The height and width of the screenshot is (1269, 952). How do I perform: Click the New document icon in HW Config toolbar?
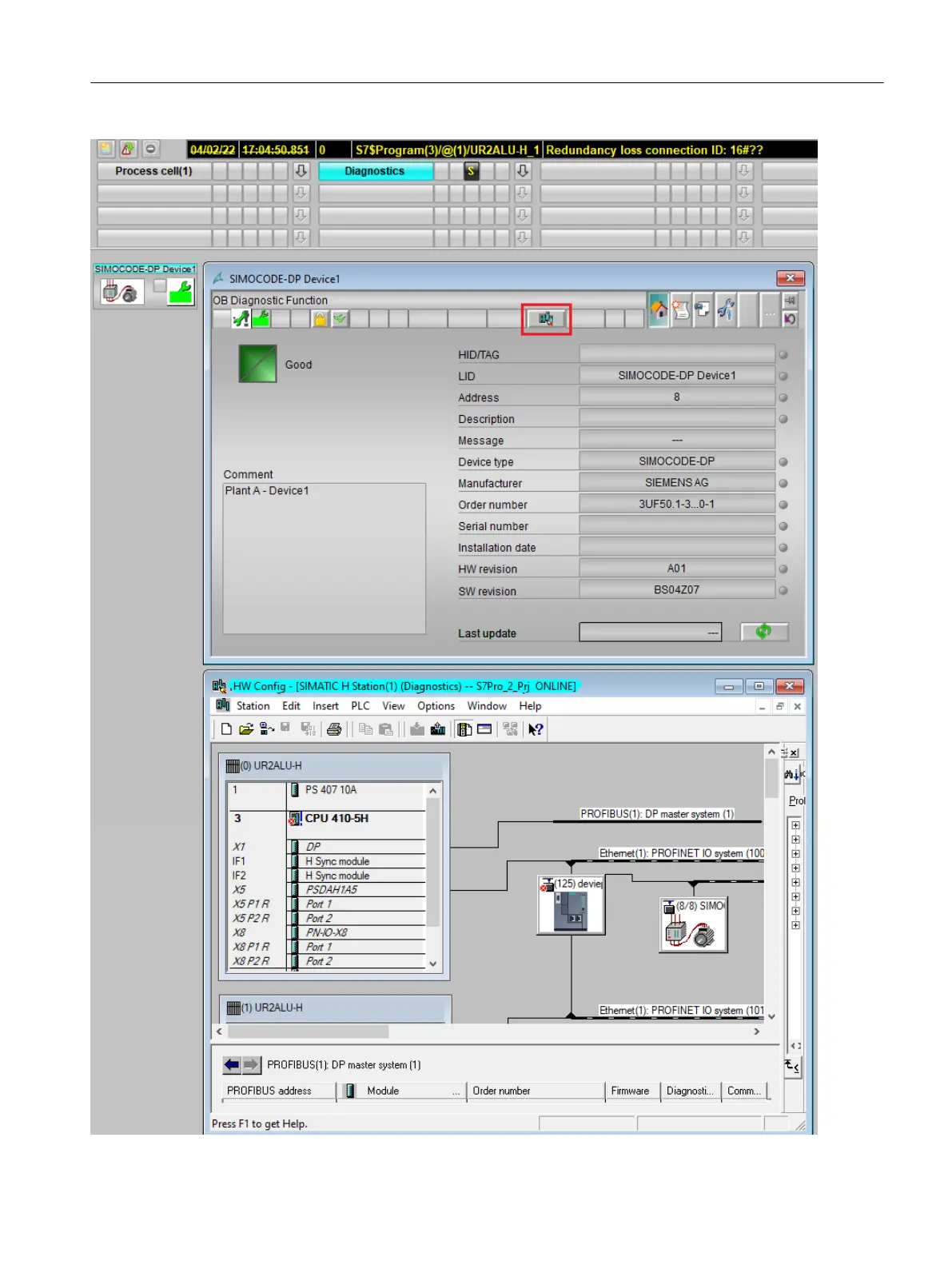coord(226,729)
